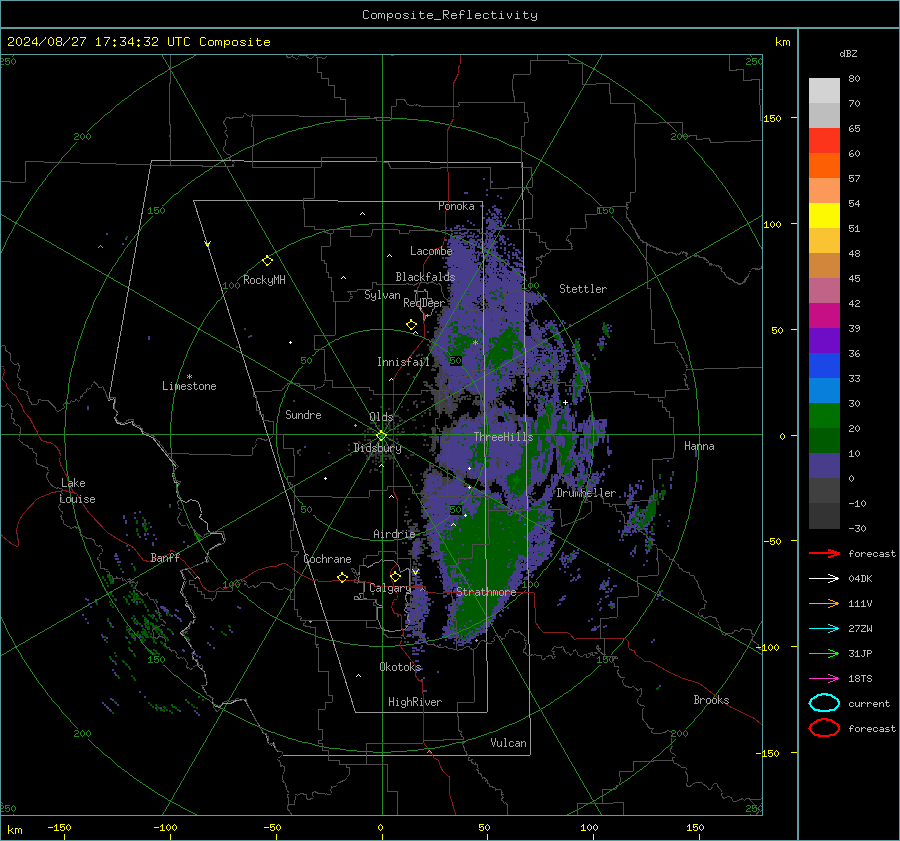The height and width of the screenshot is (841, 900).
Task: Click the Blackfalds city label
Action: pyautogui.click(x=425, y=277)
